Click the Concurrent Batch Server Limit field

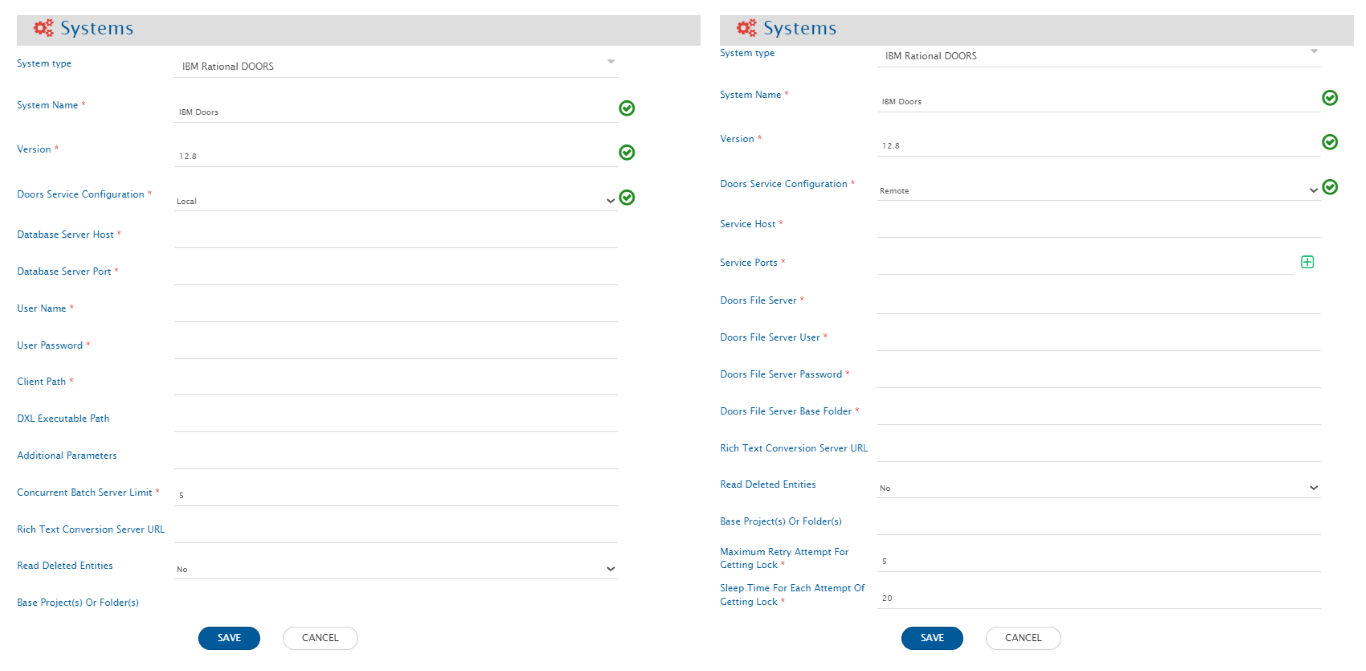click(395, 495)
